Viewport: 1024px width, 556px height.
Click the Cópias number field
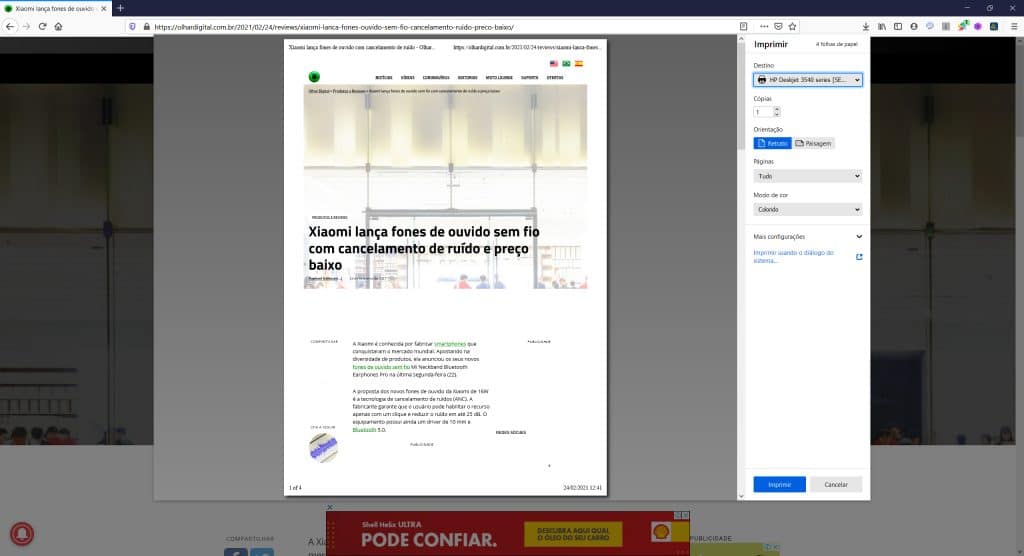point(763,112)
